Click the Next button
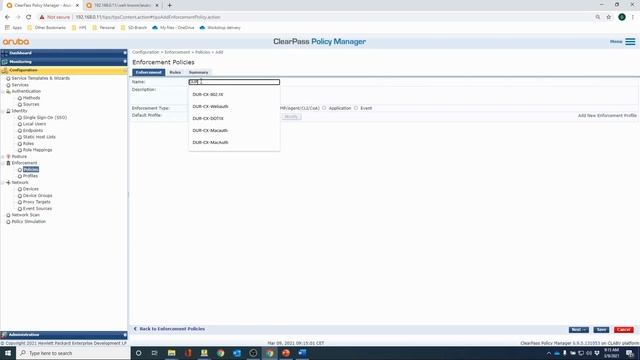The width and height of the screenshot is (640, 360). [578, 330]
